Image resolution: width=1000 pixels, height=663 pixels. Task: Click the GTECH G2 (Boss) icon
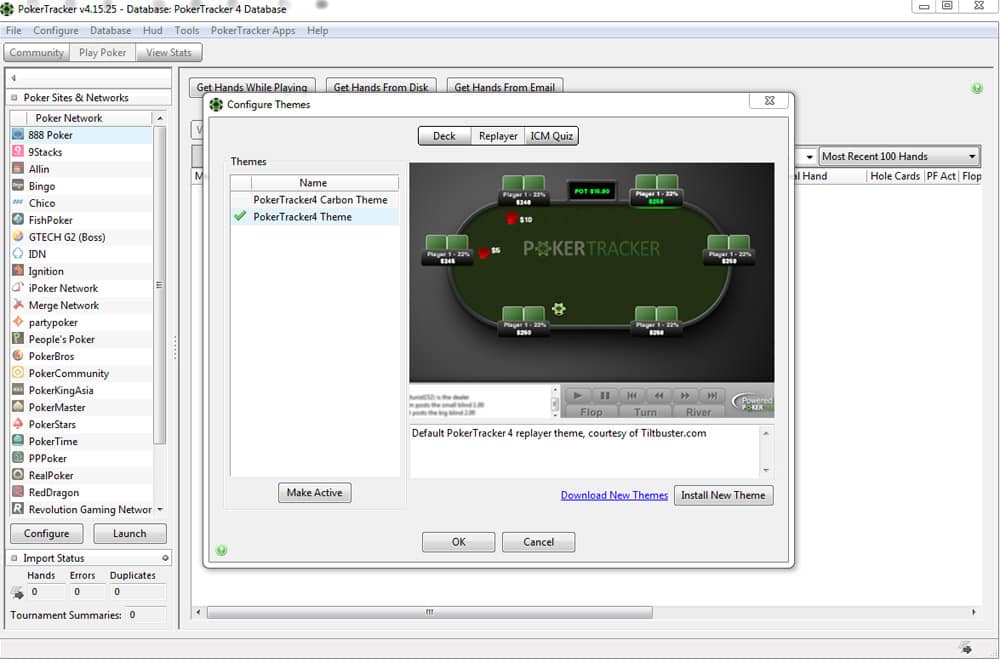click(18, 237)
